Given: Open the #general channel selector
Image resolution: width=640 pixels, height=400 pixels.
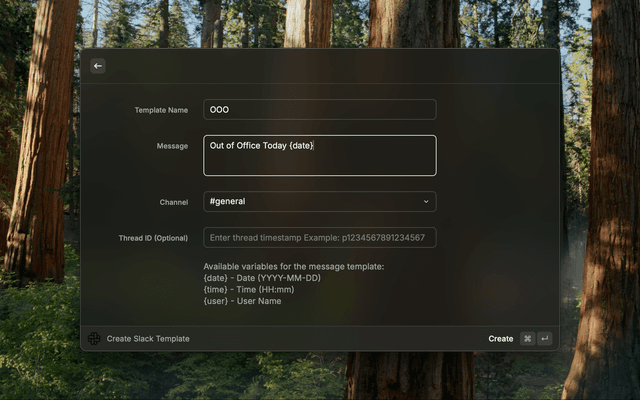Looking at the screenshot, I should click(319, 202).
